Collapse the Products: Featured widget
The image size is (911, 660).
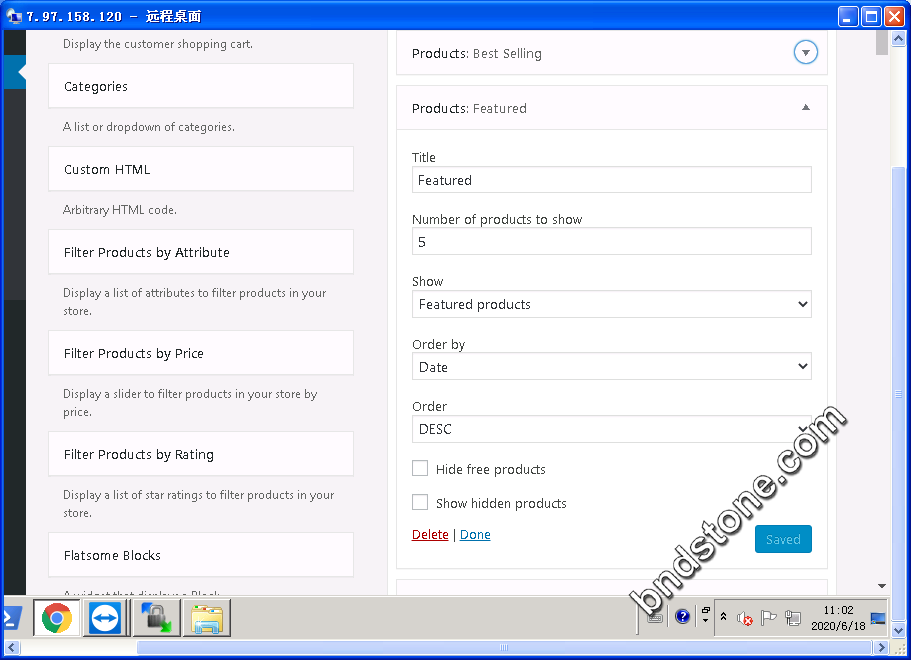click(805, 107)
